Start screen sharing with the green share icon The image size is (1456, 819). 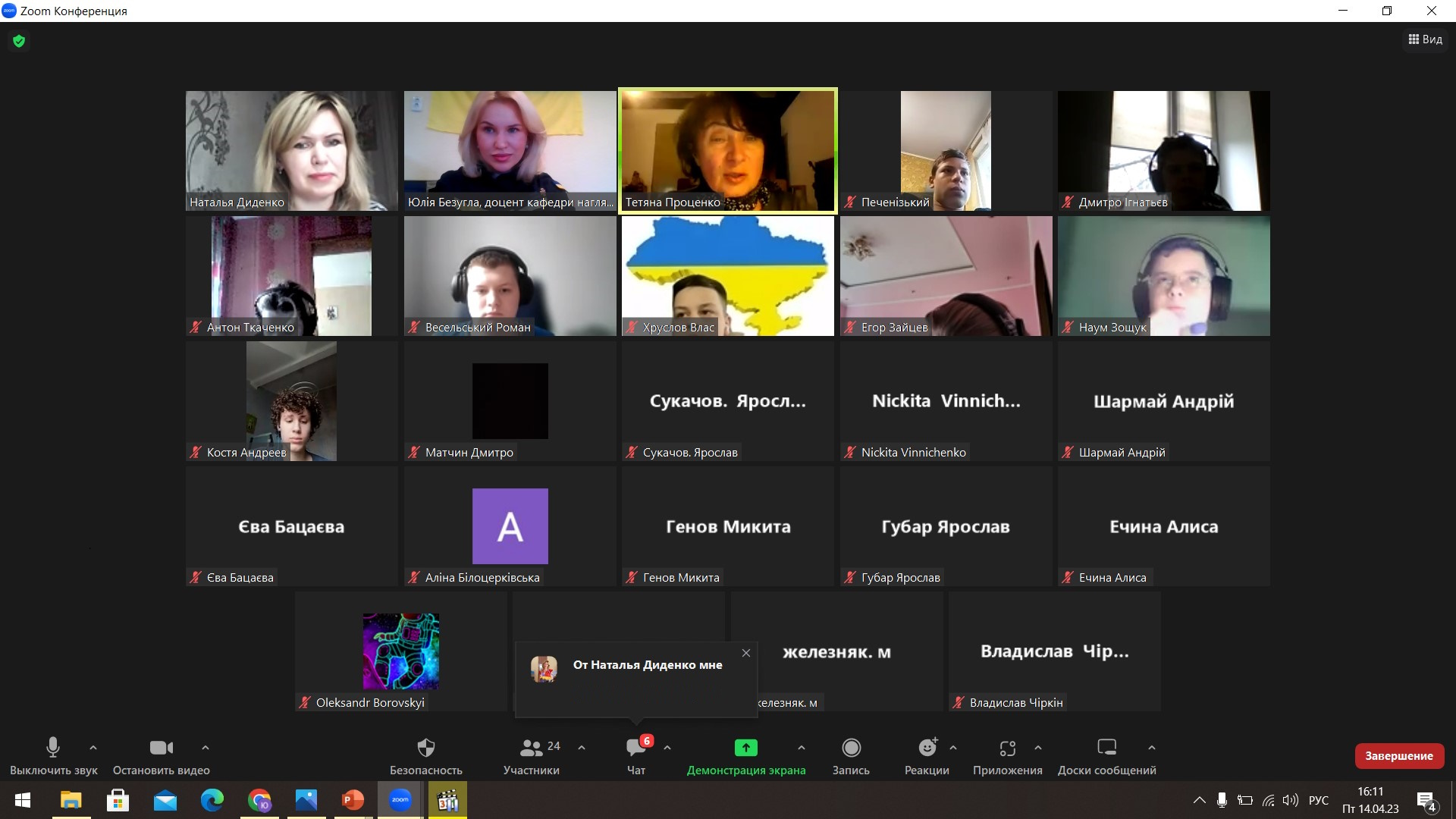click(745, 748)
